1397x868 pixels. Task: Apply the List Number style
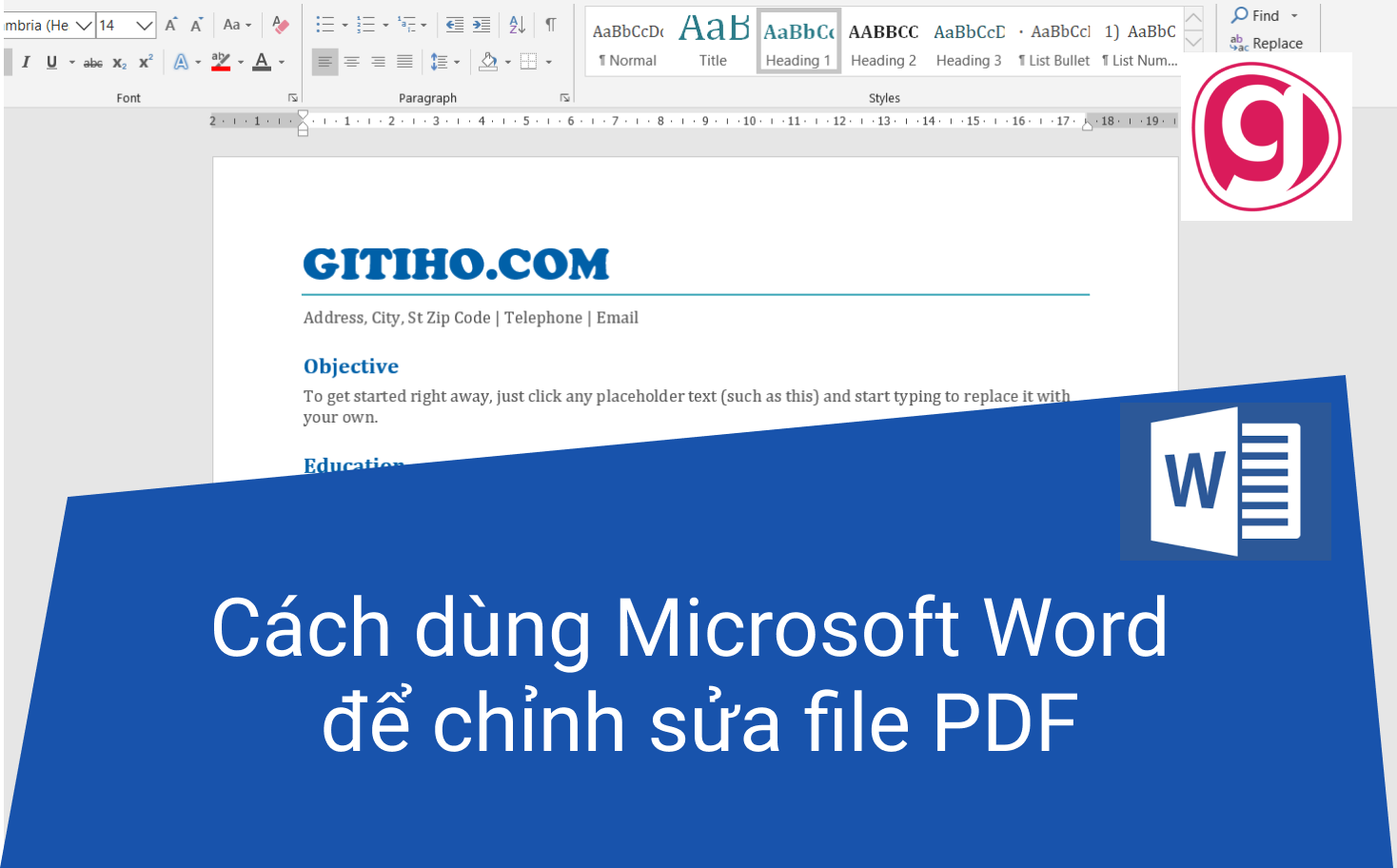coord(1139,42)
